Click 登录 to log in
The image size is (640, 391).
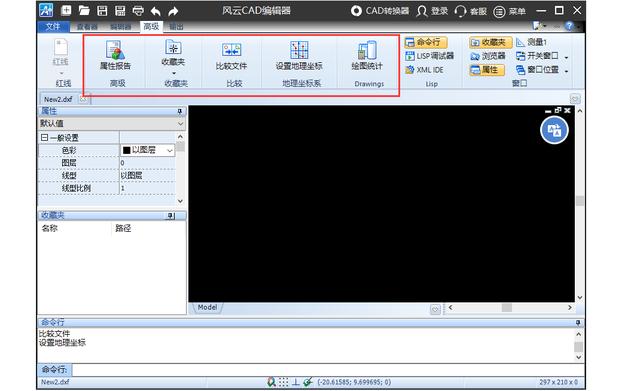pyautogui.click(x=432, y=11)
